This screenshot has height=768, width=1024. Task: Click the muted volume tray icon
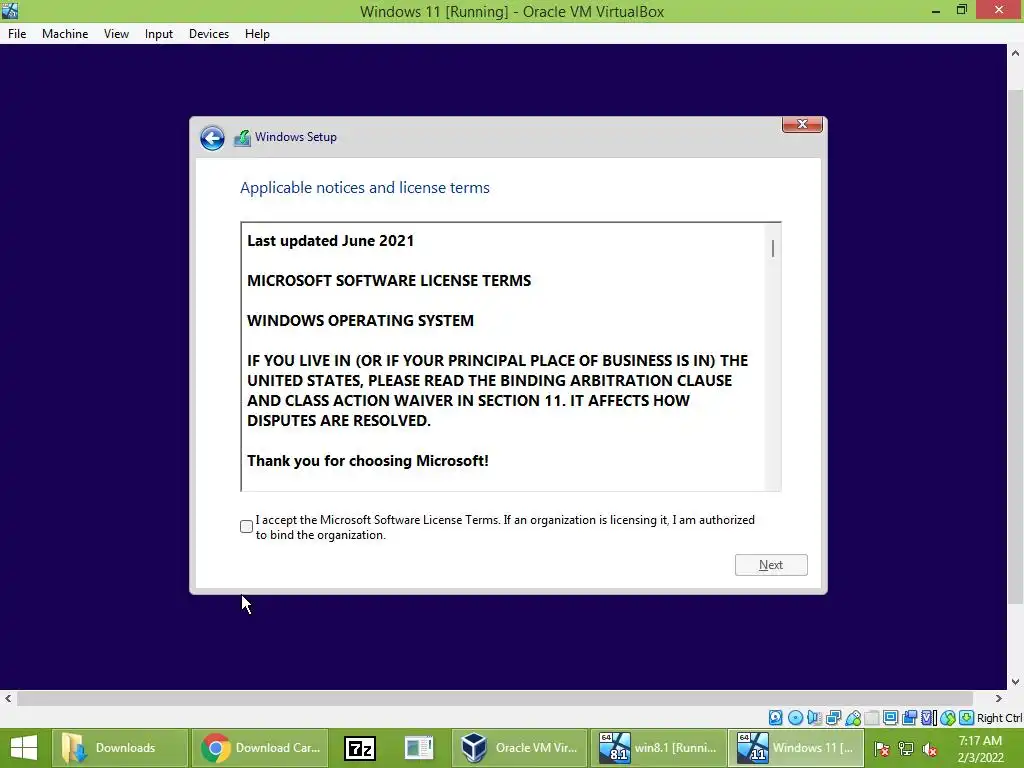pos(930,749)
